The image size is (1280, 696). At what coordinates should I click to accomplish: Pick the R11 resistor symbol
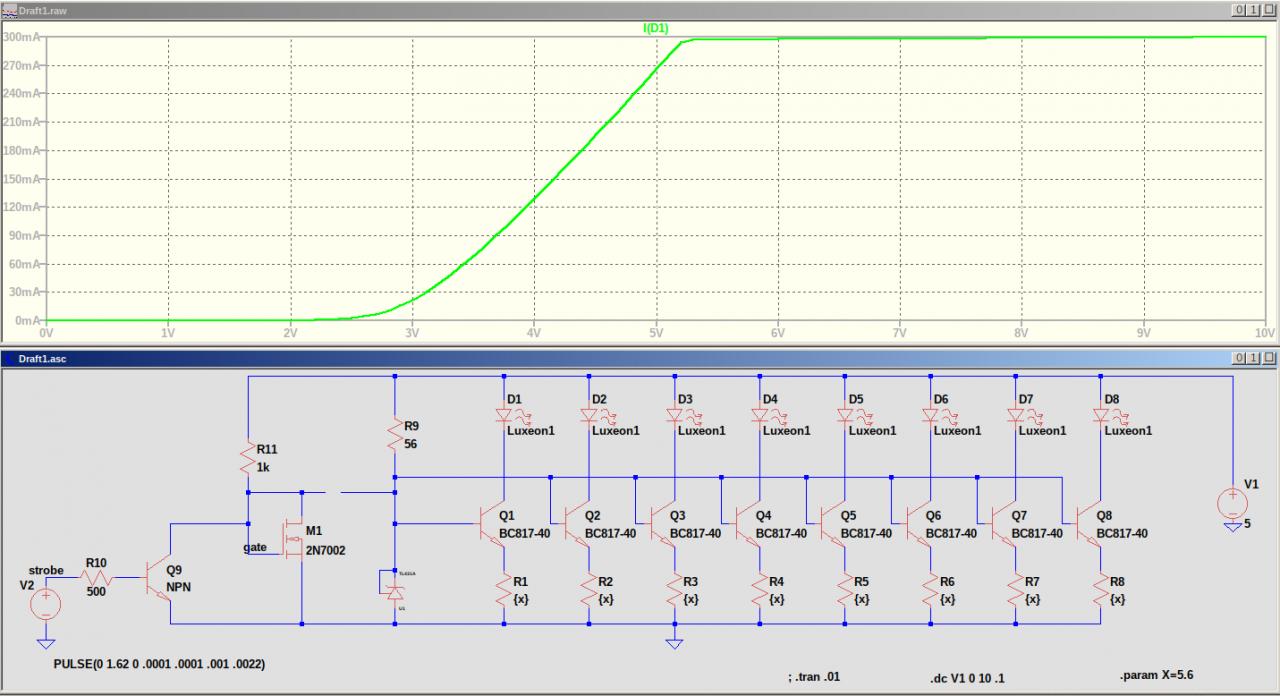(x=247, y=459)
